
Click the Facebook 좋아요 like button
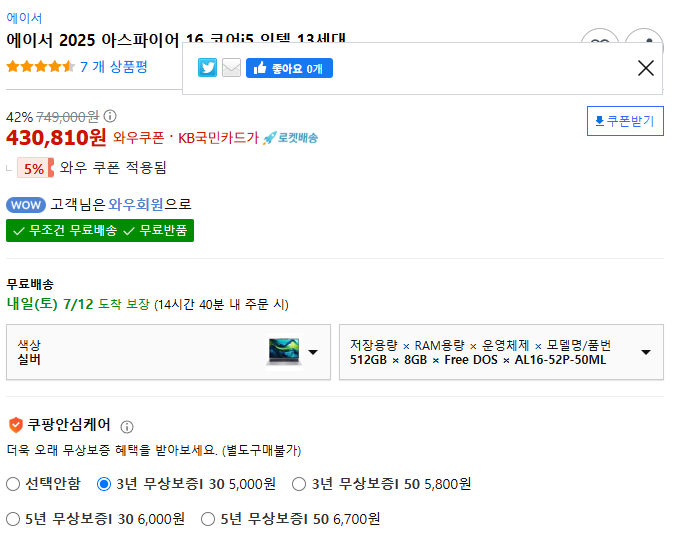(289, 68)
